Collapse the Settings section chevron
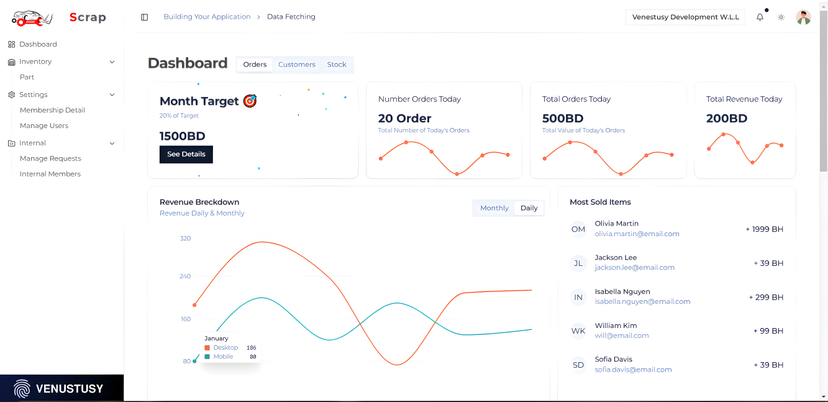The image size is (828, 402). [x=112, y=95]
